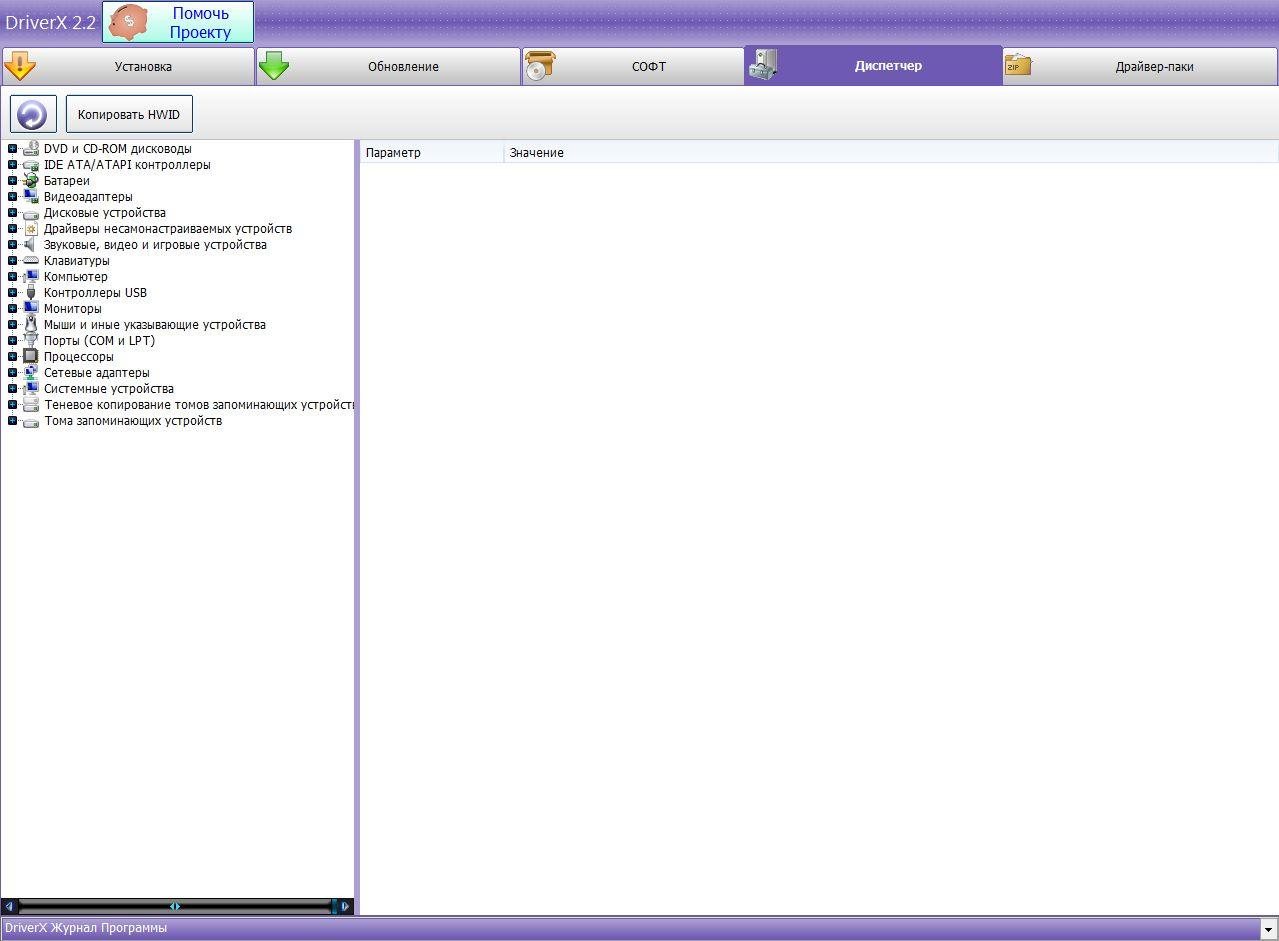Open the Драйвер-паки tab
This screenshot has height=941, width=1279.
[x=1140, y=67]
